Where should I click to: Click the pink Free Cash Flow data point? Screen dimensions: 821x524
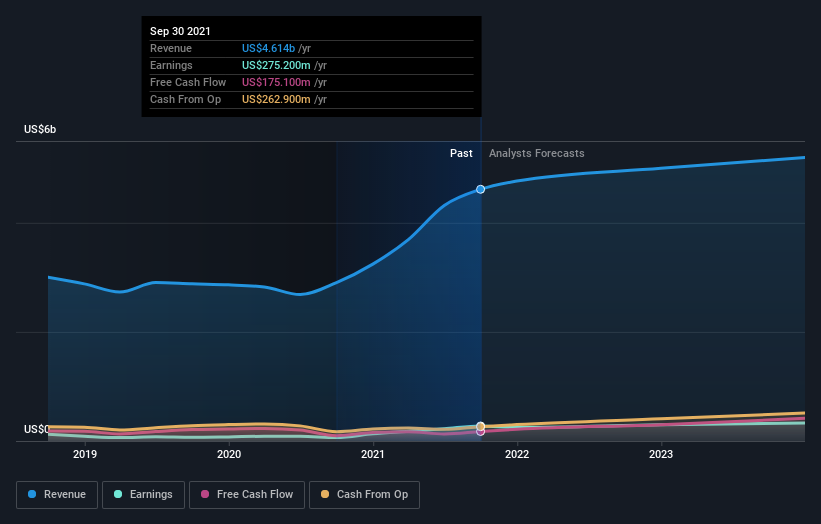[481, 432]
